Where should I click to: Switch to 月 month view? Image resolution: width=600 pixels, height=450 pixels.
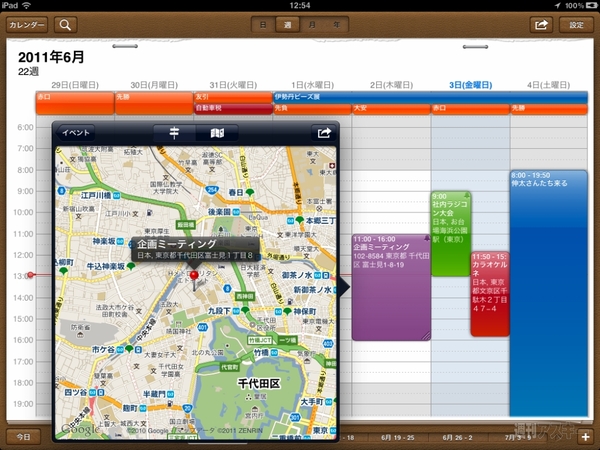click(x=312, y=25)
